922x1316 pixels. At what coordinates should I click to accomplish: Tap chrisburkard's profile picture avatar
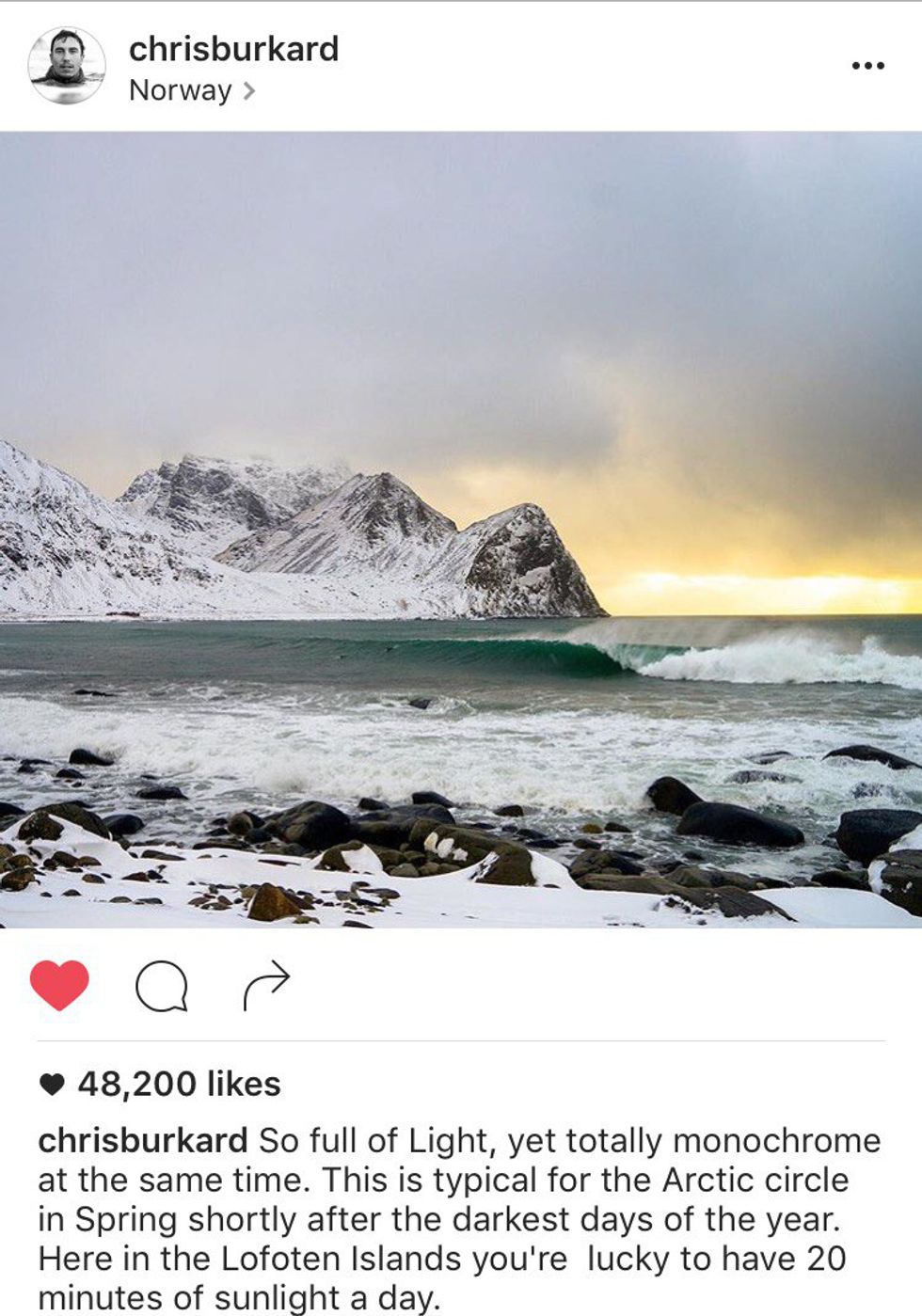point(66,65)
